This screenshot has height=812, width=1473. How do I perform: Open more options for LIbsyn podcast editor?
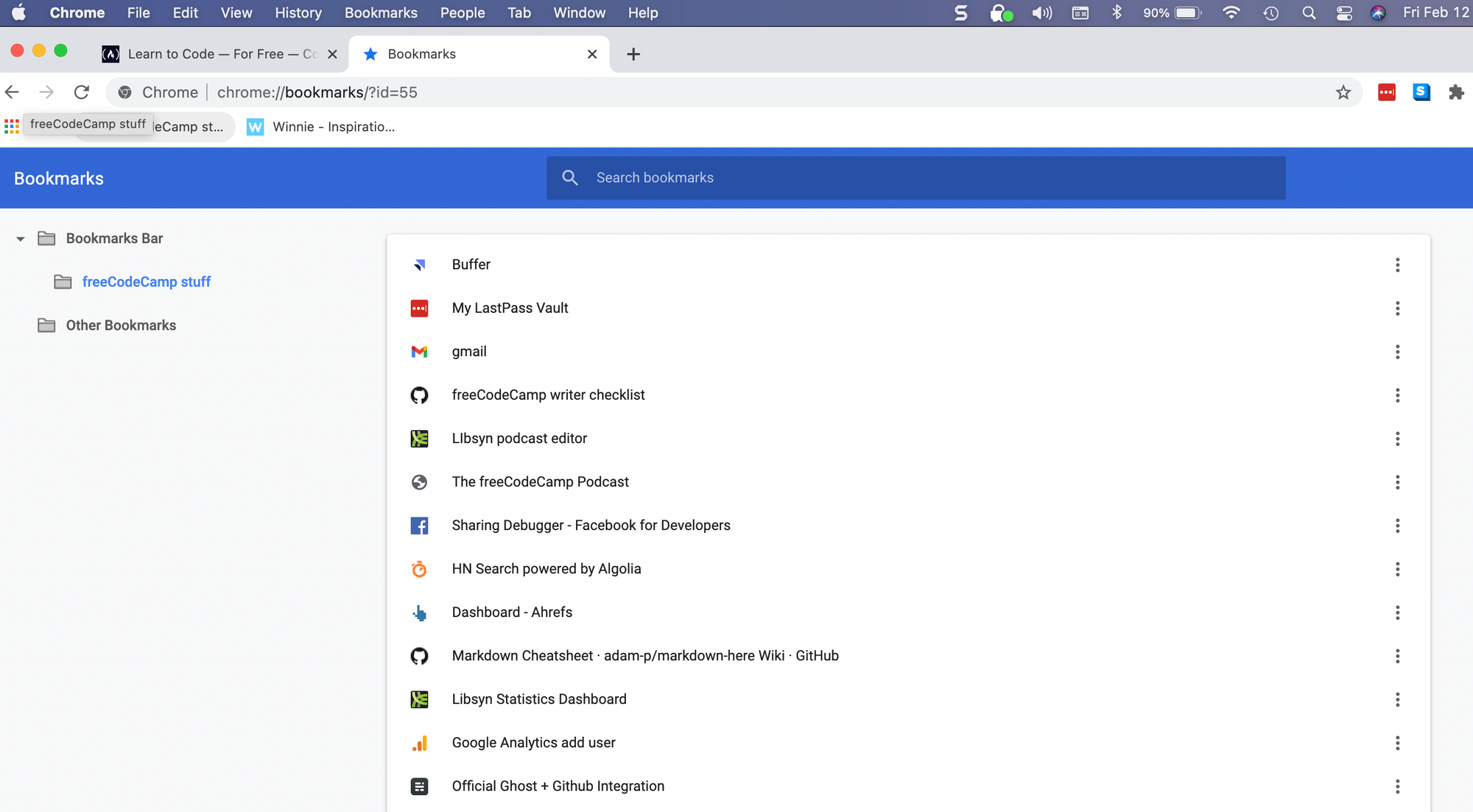coord(1397,439)
